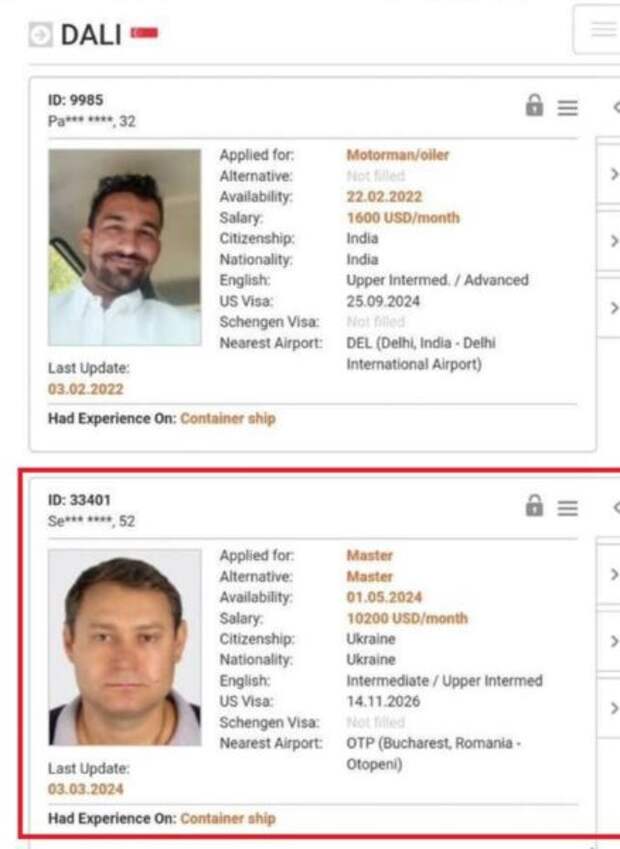Click Container ship link on ID 33401 card
This screenshot has height=849, width=620.
(x=228, y=819)
